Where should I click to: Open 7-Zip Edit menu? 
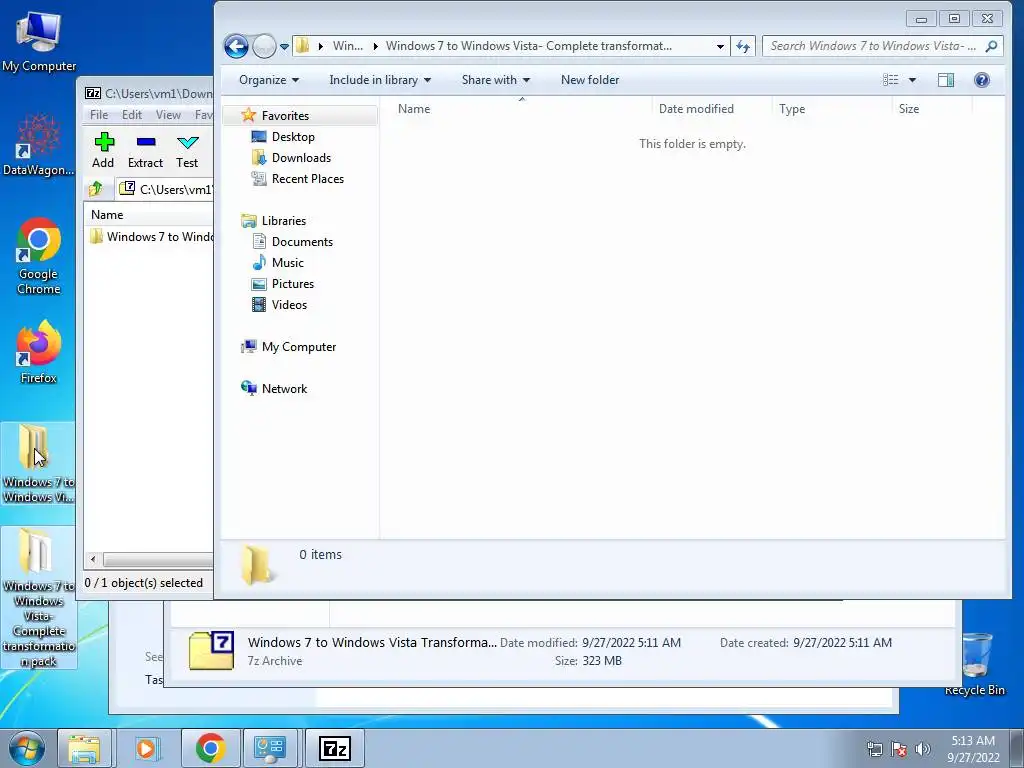(131, 115)
